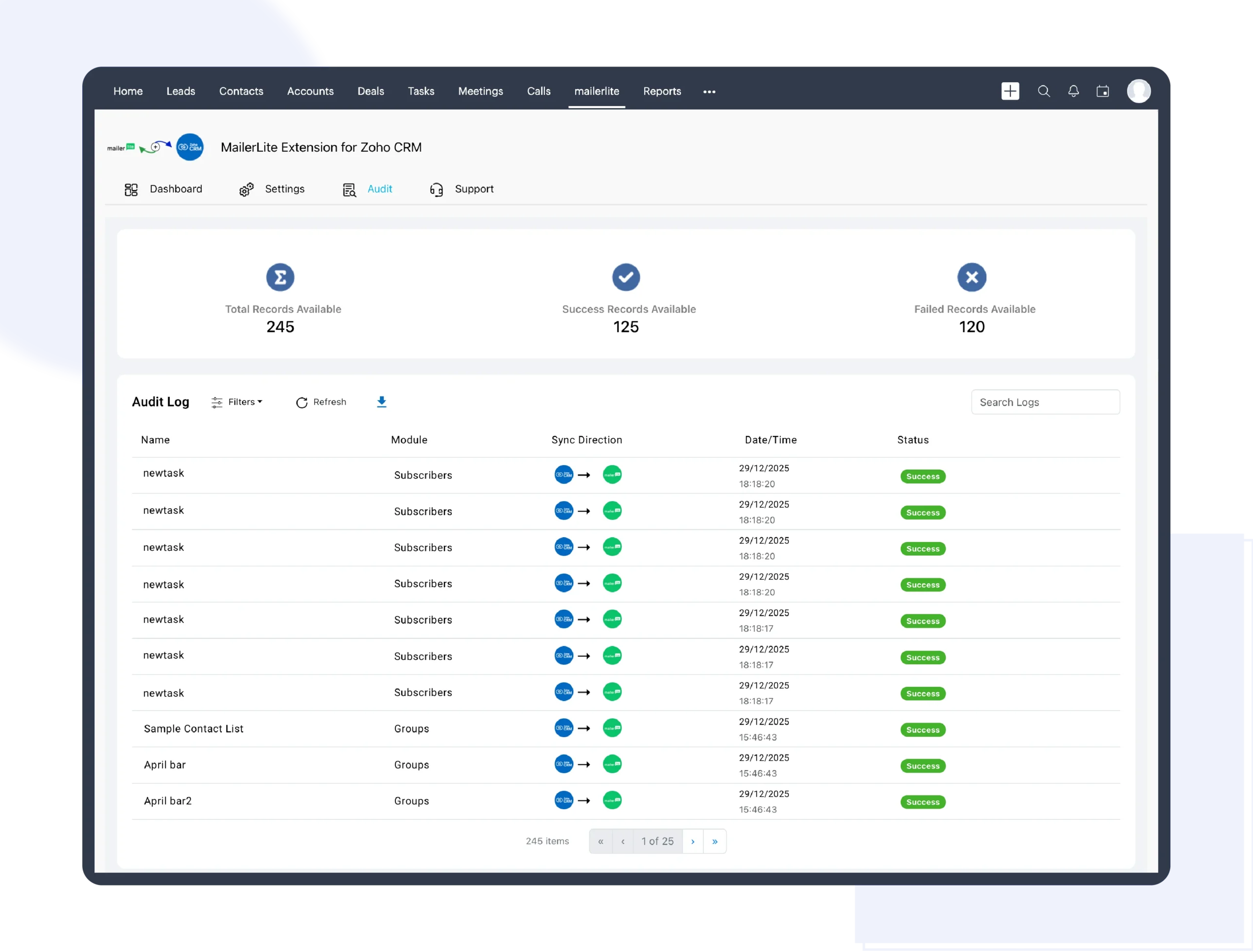Image resolution: width=1253 pixels, height=952 pixels.
Task: Click the Success badge on April bar2 row
Action: 923,802
